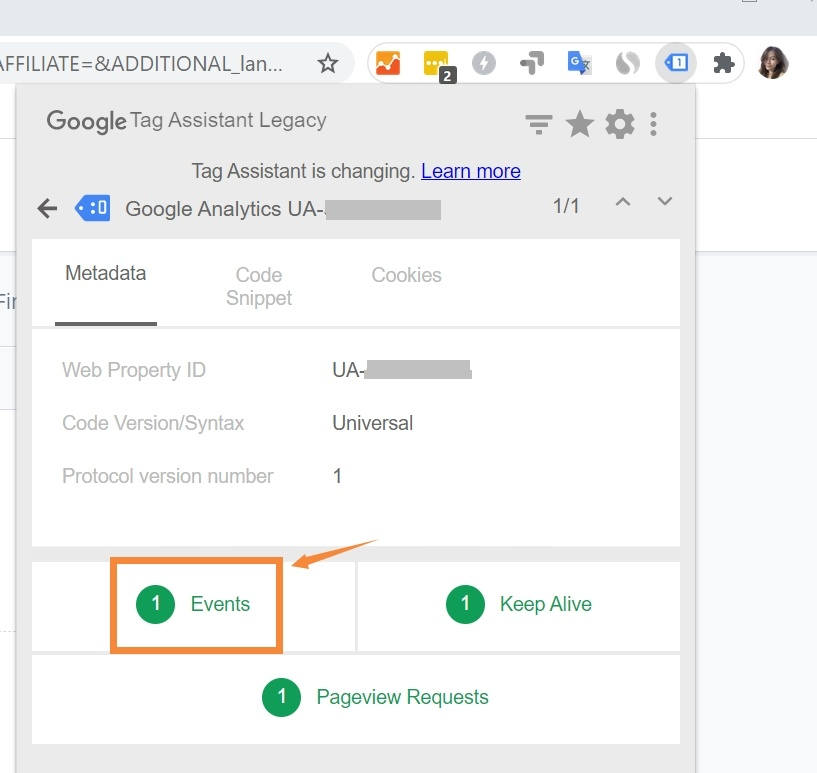Click the lightning bolt extension icon
Viewport: 817px width, 773px height.
484,64
